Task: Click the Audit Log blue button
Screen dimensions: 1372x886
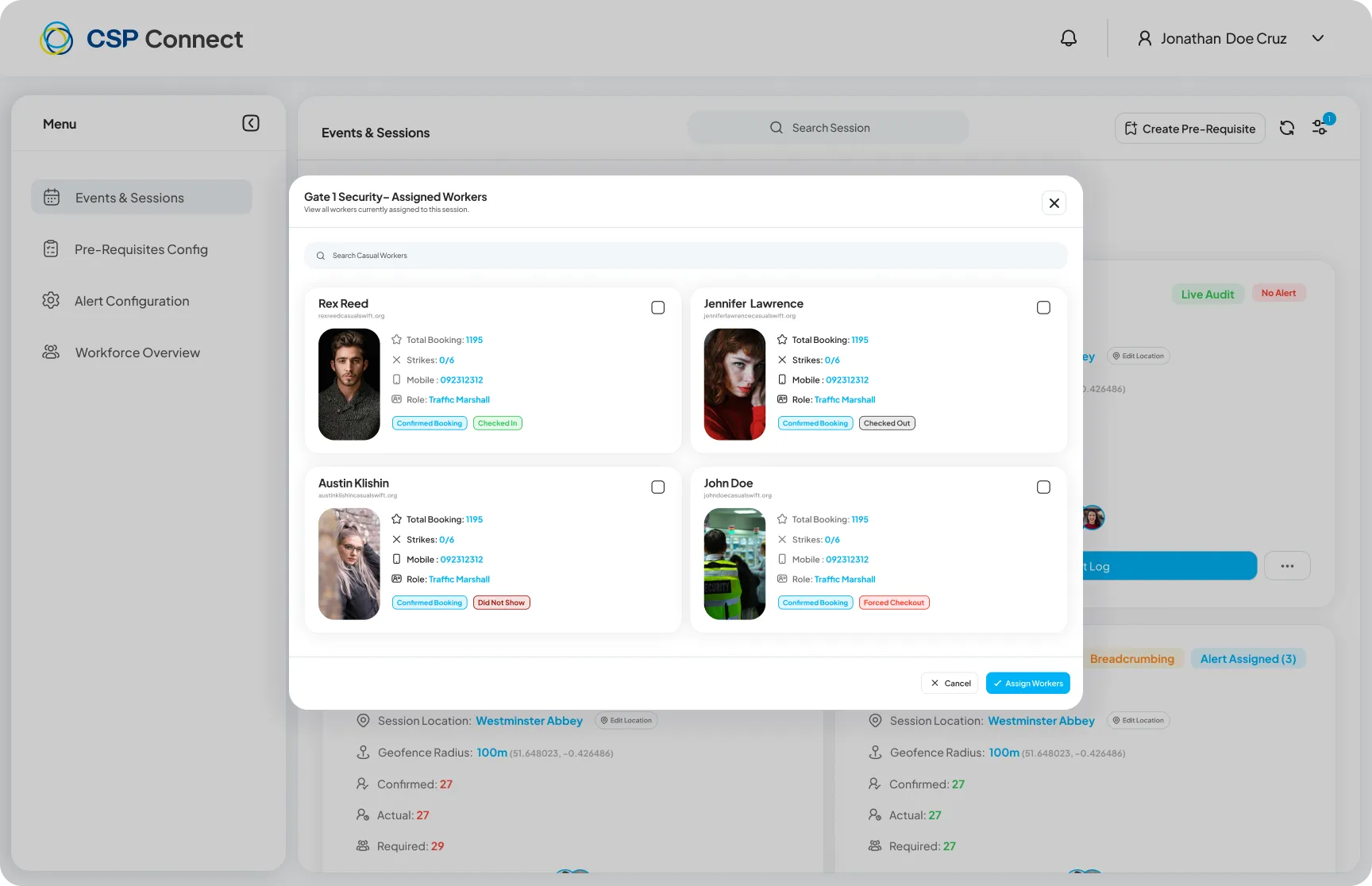Action: click(x=1170, y=566)
